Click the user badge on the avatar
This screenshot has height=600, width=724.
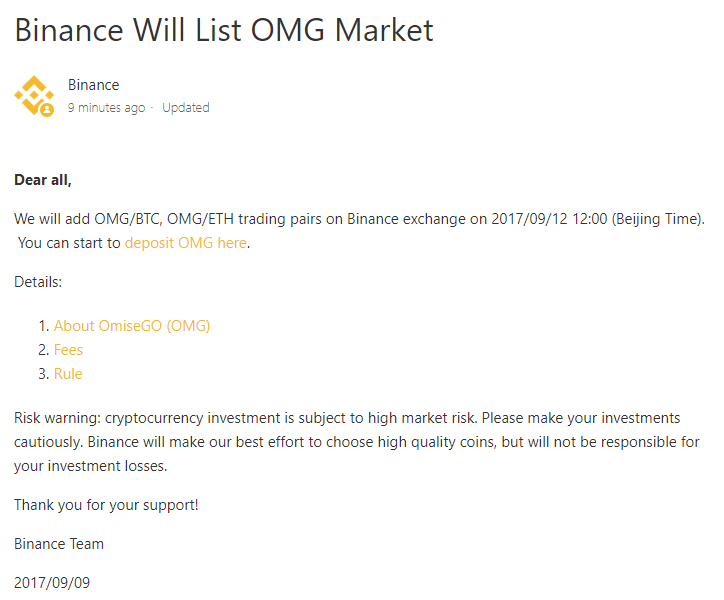coord(46,110)
